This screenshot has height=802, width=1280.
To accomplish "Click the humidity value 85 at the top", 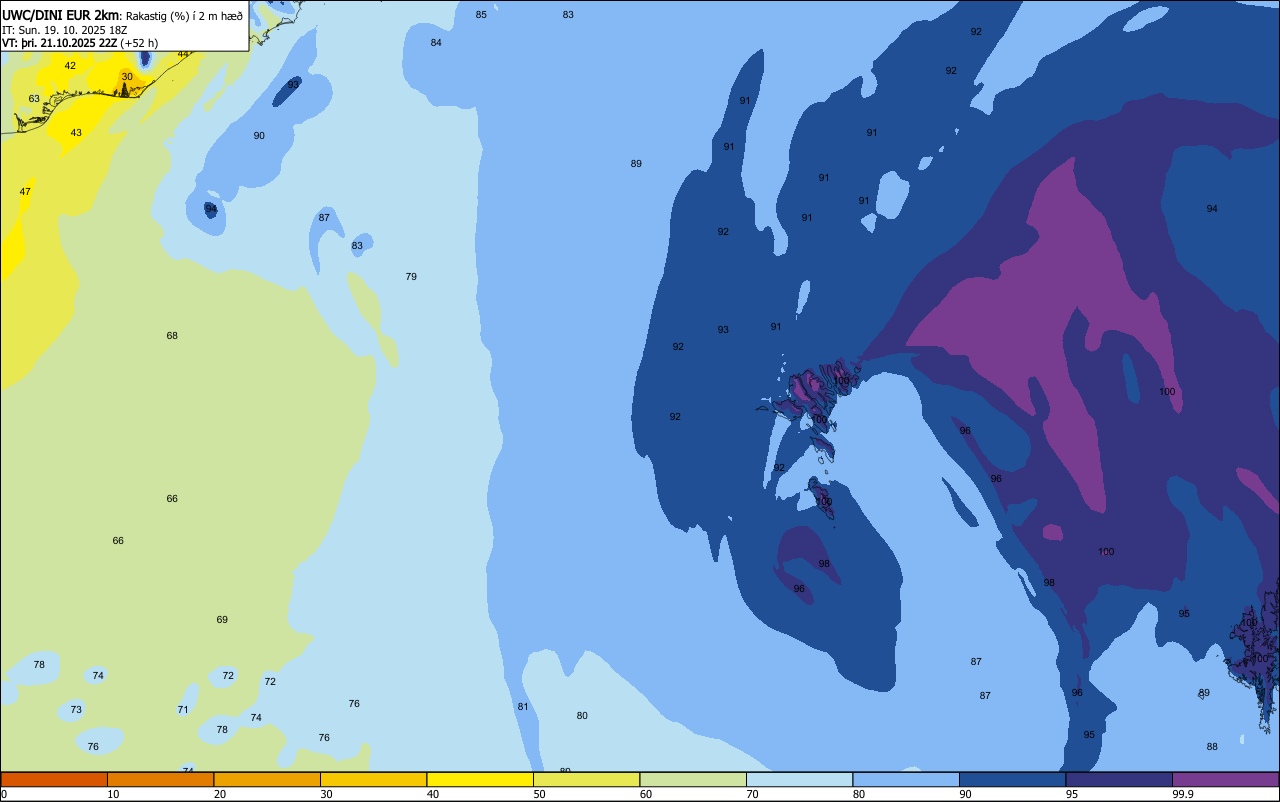I will (x=481, y=15).
